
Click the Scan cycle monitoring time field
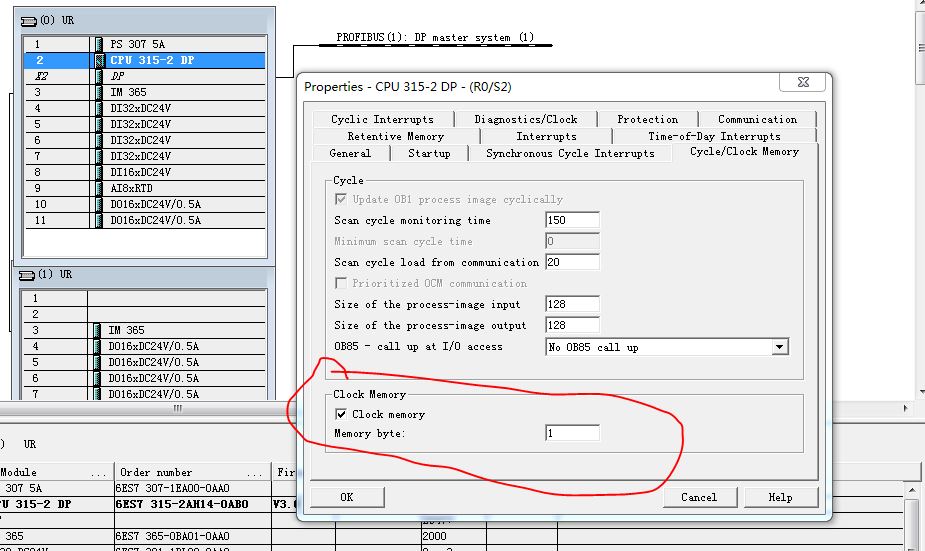tap(572, 220)
